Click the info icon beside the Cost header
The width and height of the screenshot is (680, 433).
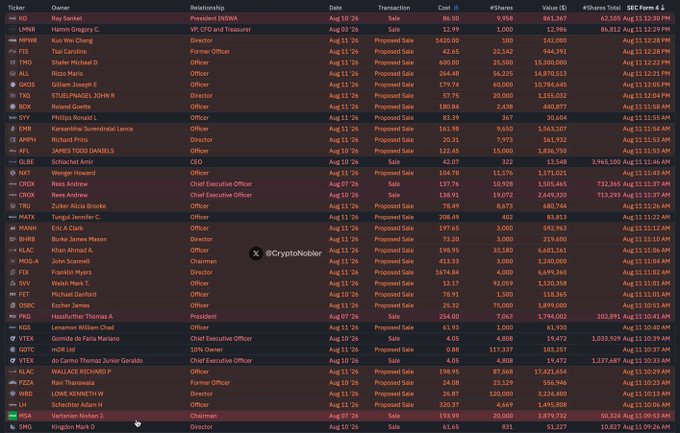coord(456,8)
